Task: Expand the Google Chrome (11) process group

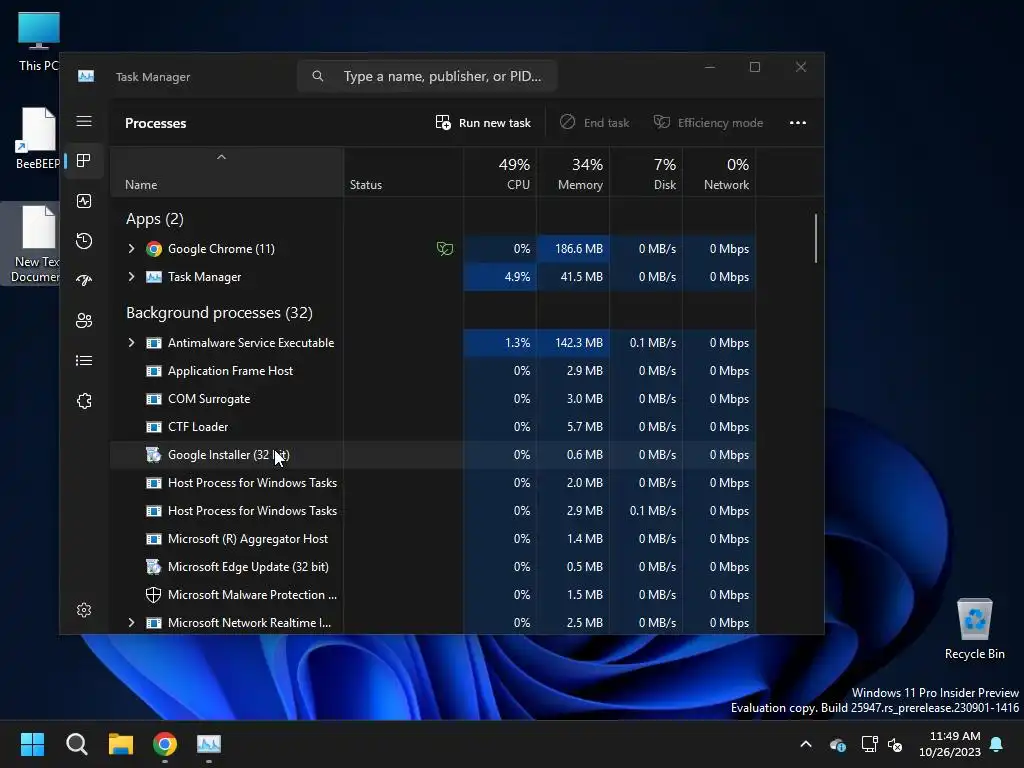Action: point(131,249)
